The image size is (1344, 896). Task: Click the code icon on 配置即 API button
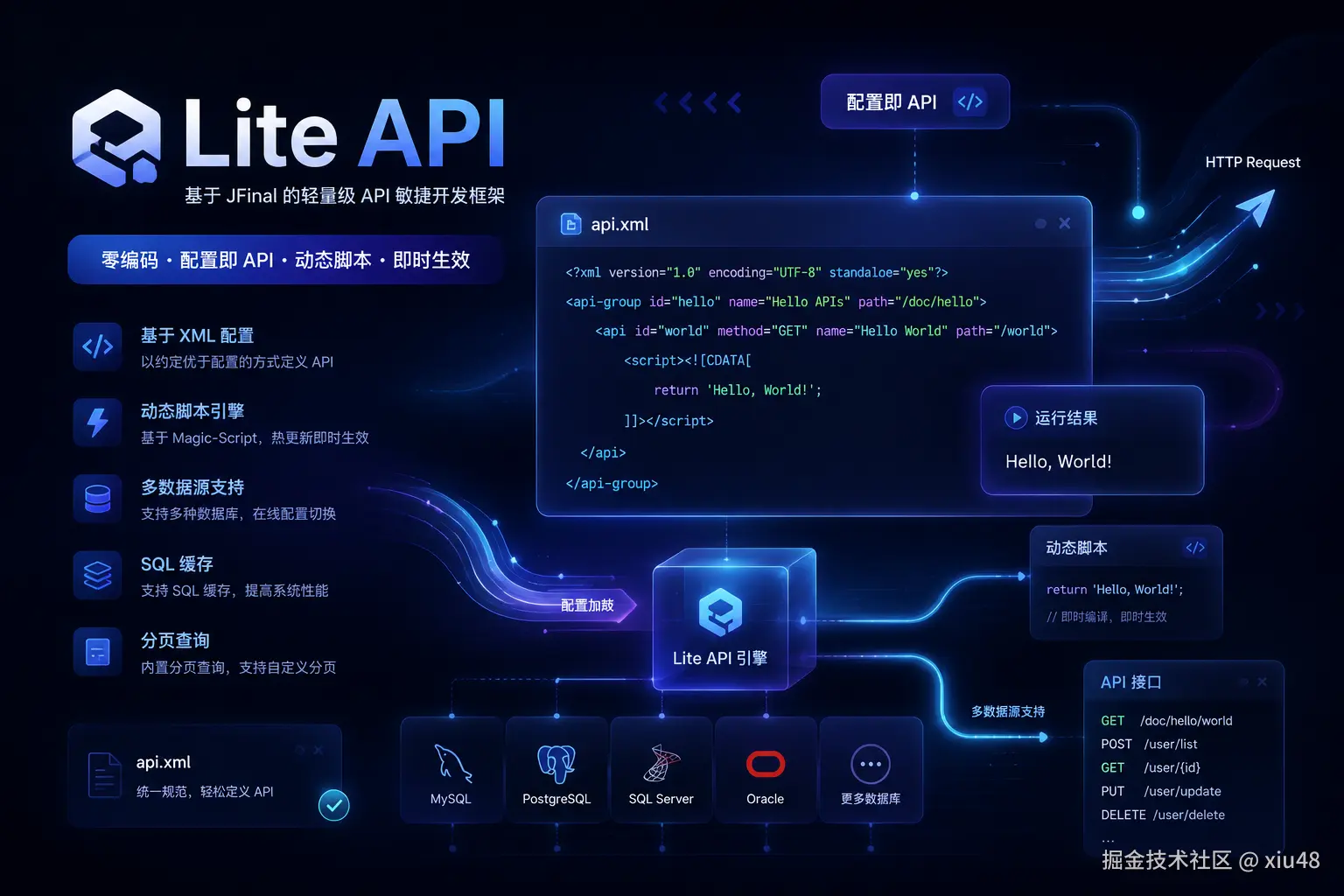pyautogui.click(x=969, y=101)
